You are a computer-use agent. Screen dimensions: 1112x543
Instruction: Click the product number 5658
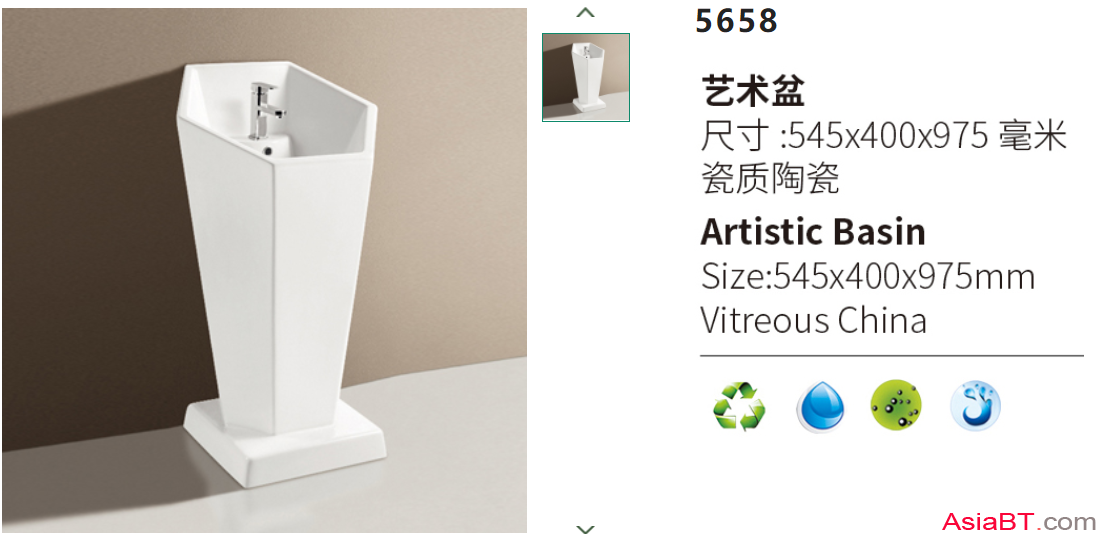pos(737,21)
